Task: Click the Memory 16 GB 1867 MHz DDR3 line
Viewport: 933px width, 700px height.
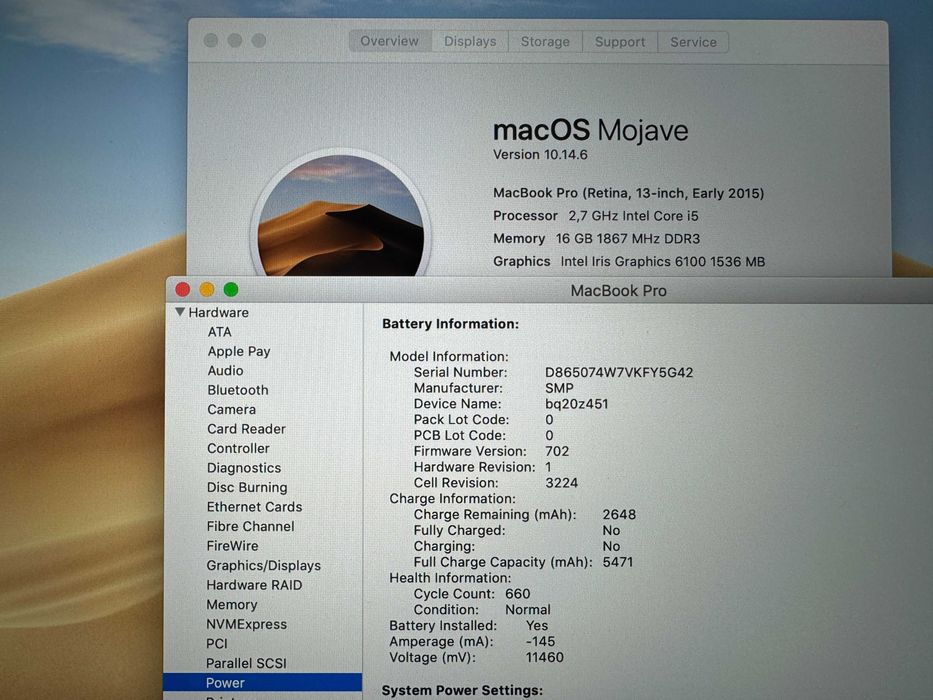Action: tap(596, 239)
